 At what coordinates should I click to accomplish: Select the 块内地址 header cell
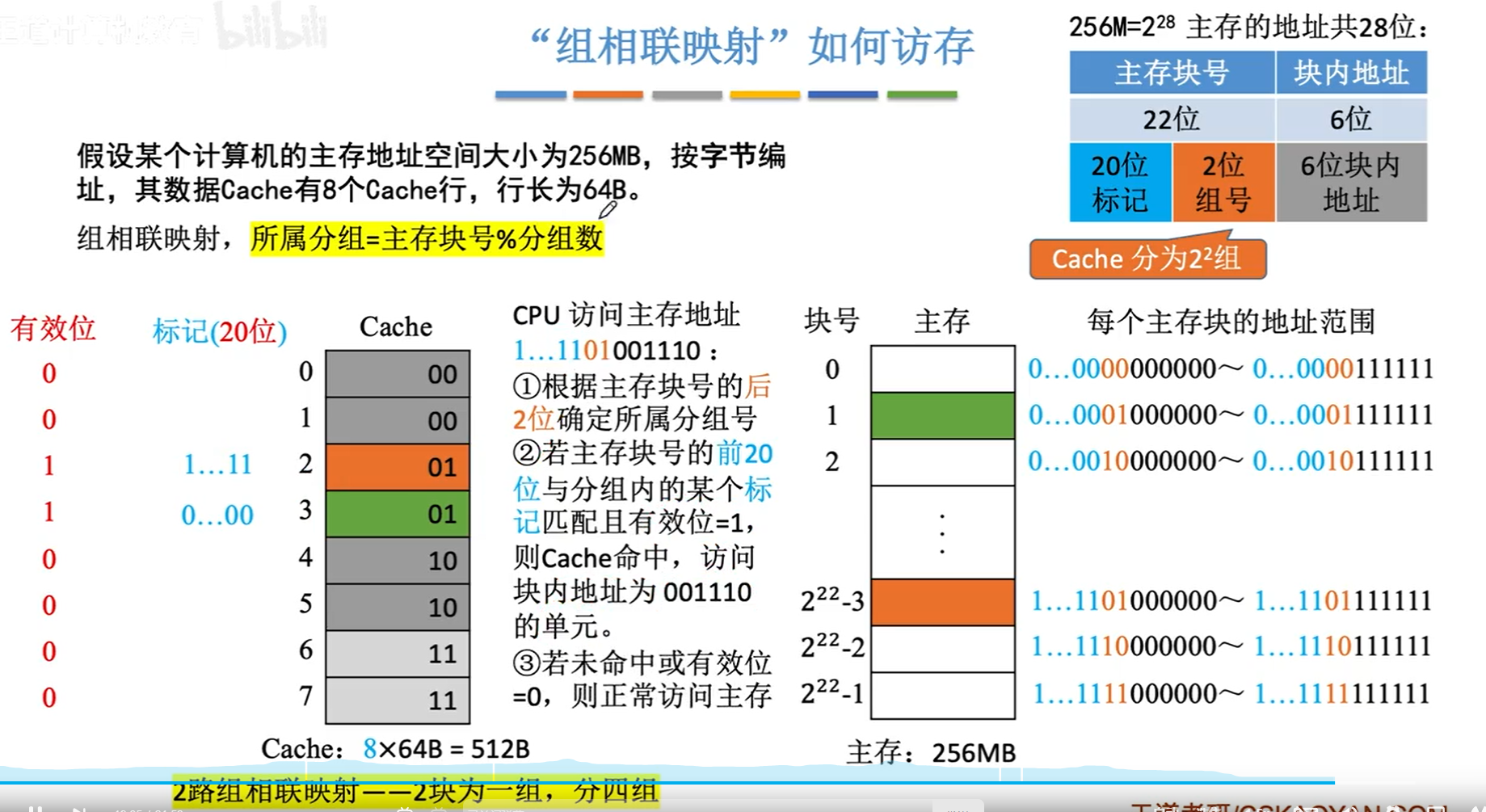click(1352, 73)
